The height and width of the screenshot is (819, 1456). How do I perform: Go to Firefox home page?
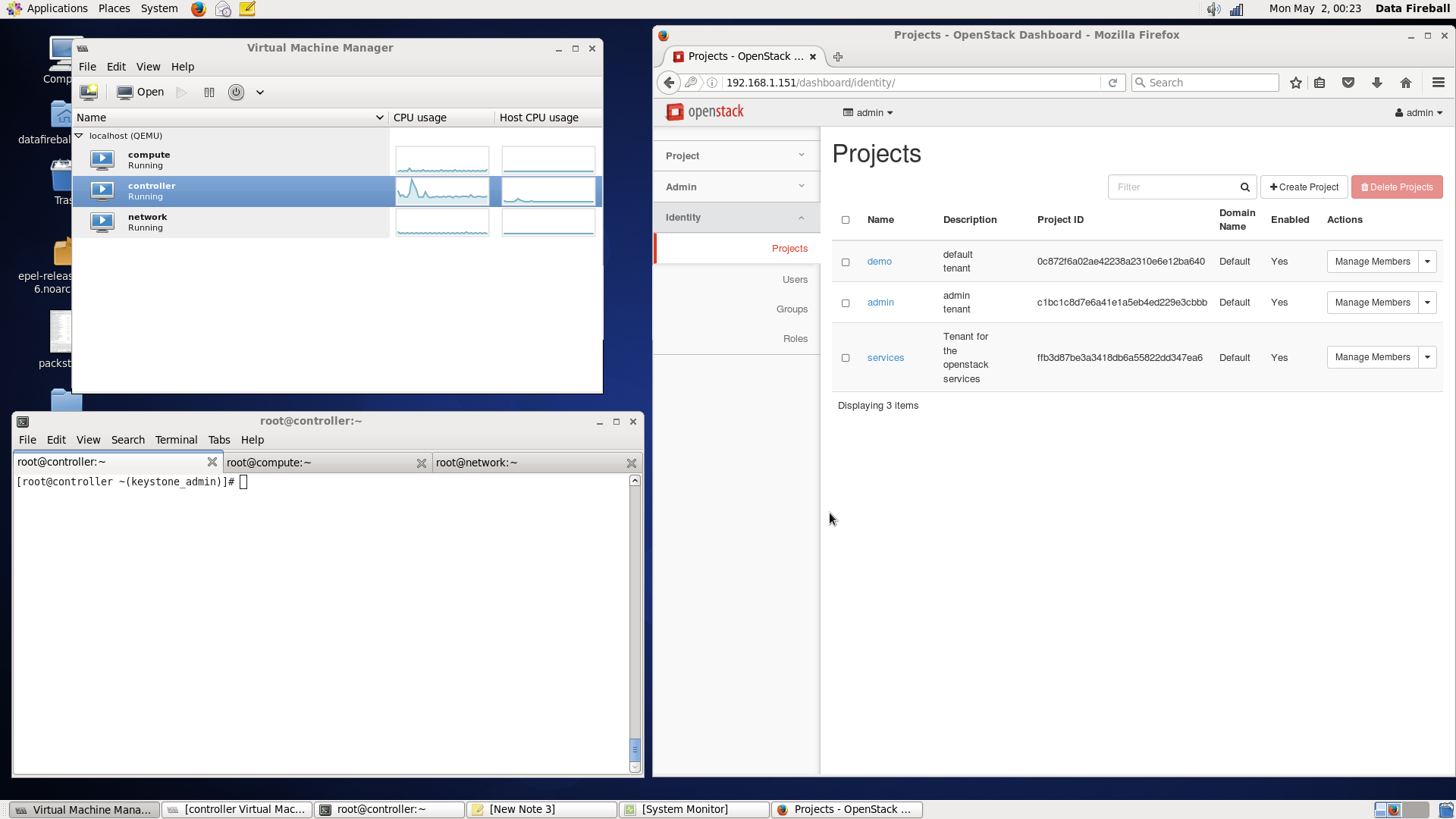1406,83
